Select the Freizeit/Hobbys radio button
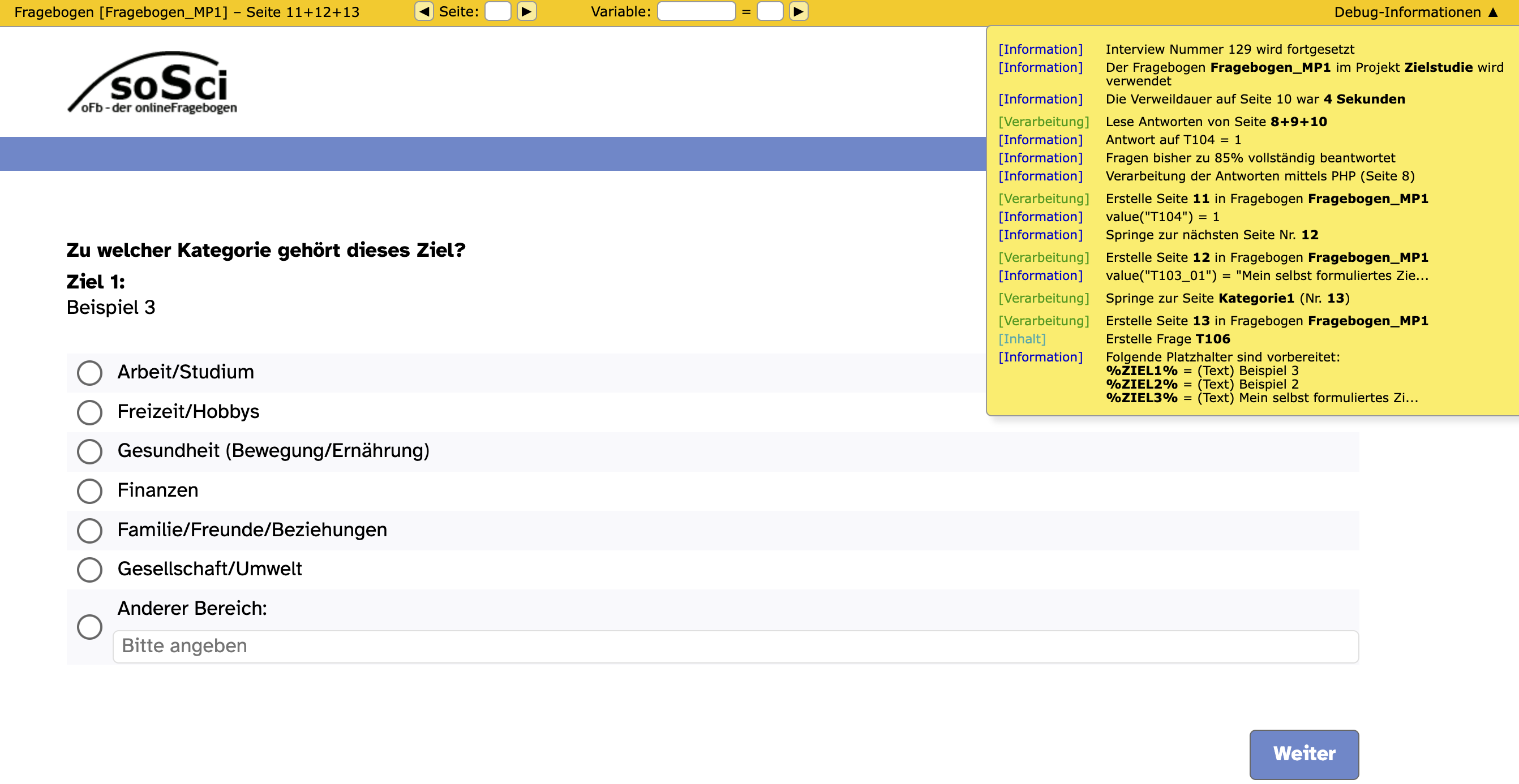Image resolution: width=1519 pixels, height=784 pixels. [x=89, y=412]
